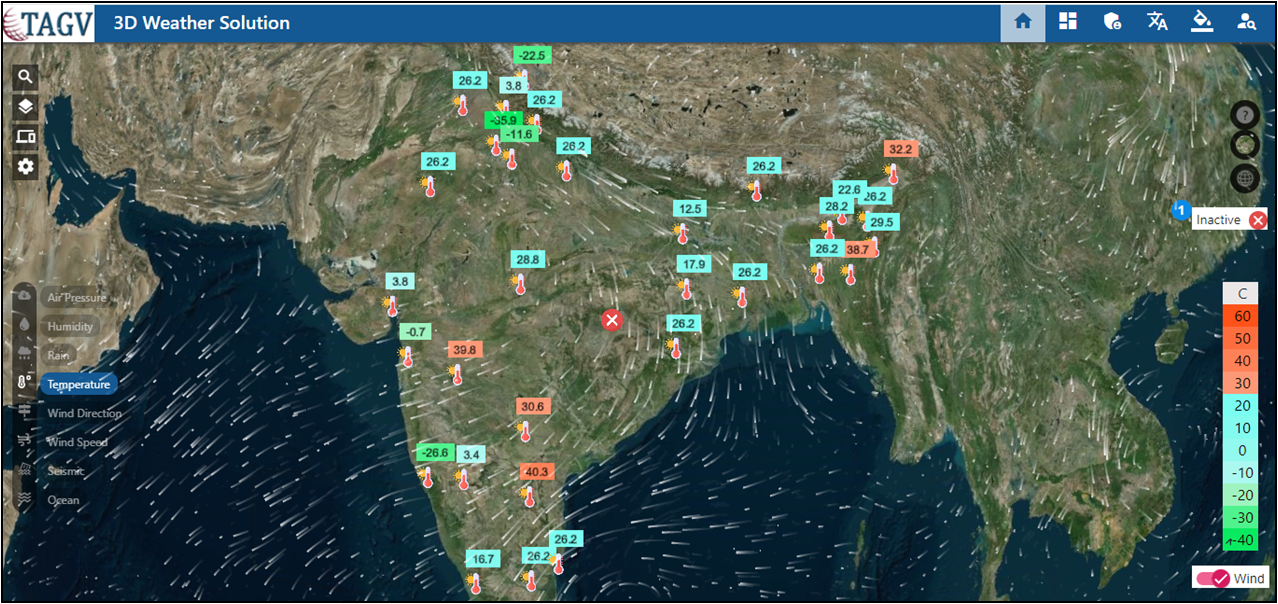Choose the Wind Speed layer option
1278x604 pixels.
(77, 442)
